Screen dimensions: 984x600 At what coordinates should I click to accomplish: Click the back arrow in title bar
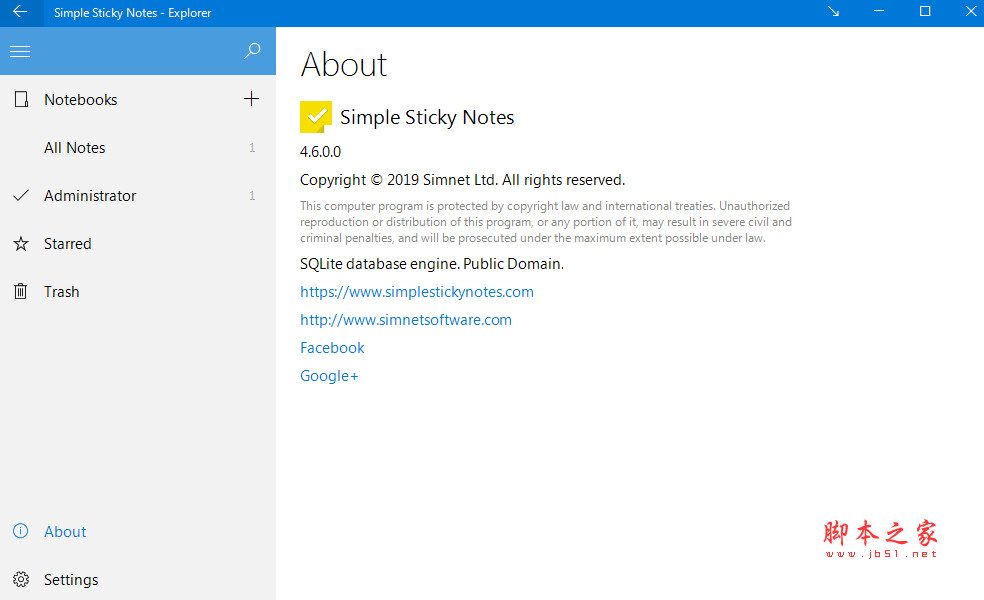click(x=20, y=12)
